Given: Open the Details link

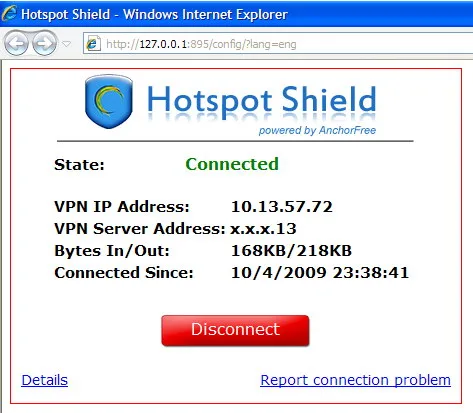Looking at the screenshot, I should 45,380.
